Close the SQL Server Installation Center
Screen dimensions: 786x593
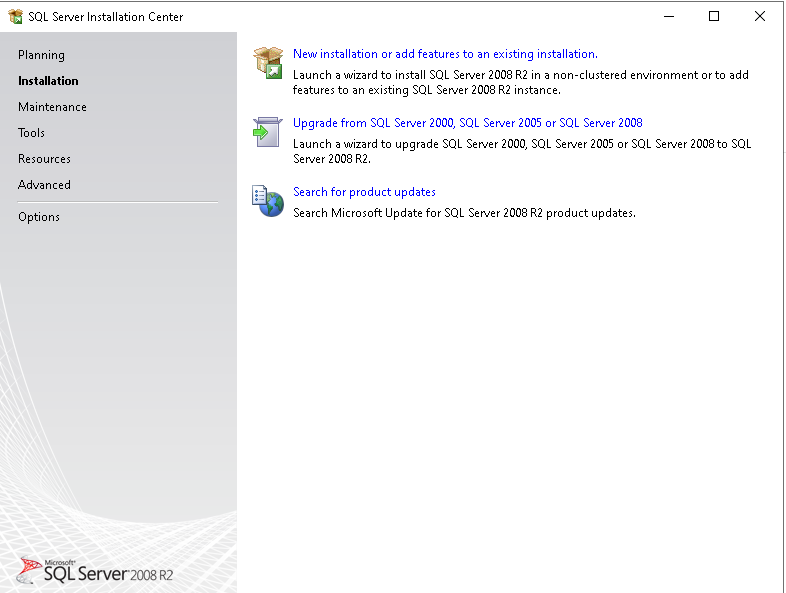point(759,17)
